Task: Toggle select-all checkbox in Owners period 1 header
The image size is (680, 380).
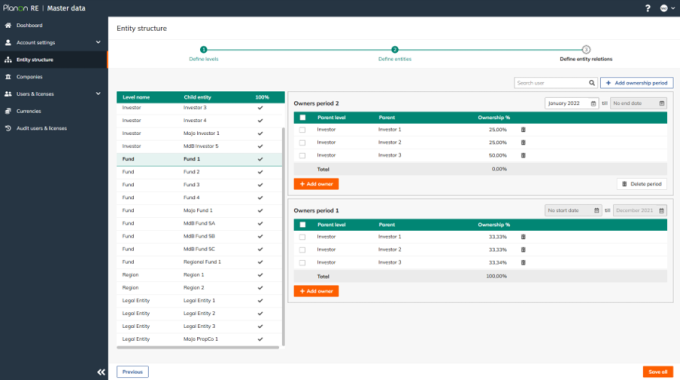Action: [x=303, y=225]
